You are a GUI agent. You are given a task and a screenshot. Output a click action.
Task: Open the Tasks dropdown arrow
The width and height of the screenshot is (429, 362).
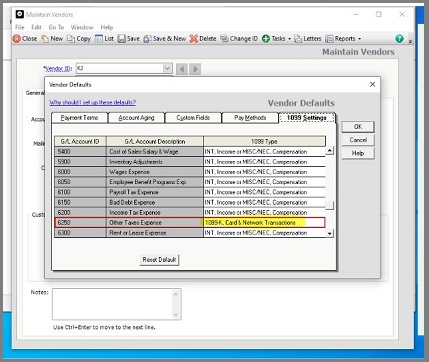(x=289, y=39)
